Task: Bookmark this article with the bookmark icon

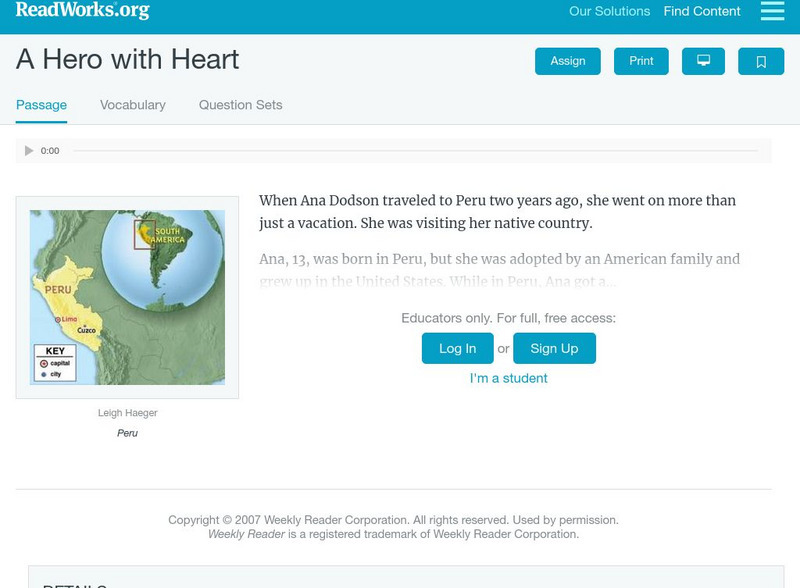Action: (761, 61)
